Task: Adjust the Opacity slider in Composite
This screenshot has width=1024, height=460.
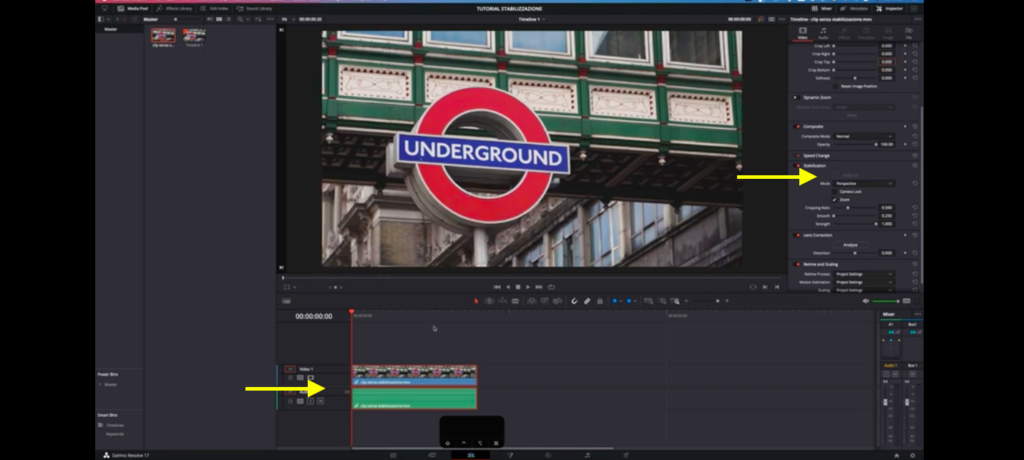Action: point(856,144)
